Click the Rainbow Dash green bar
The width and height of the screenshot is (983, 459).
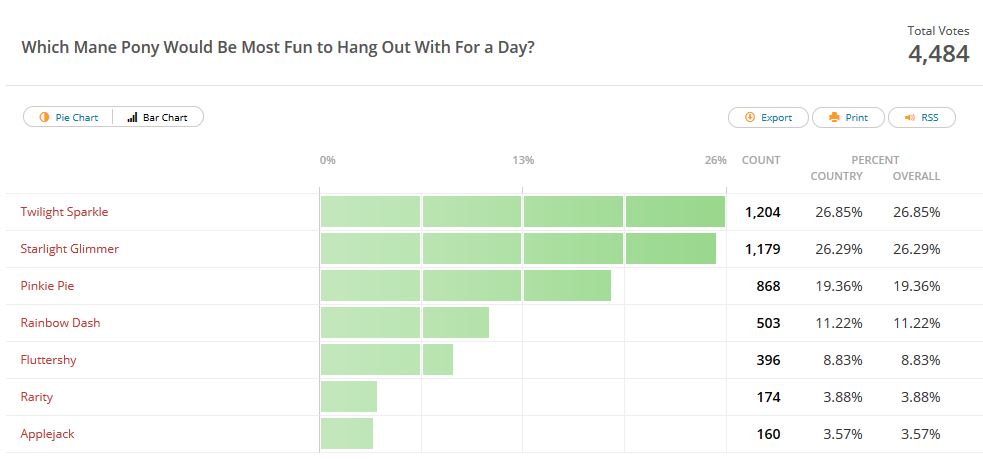pyautogui.click(x=404, y=323)
